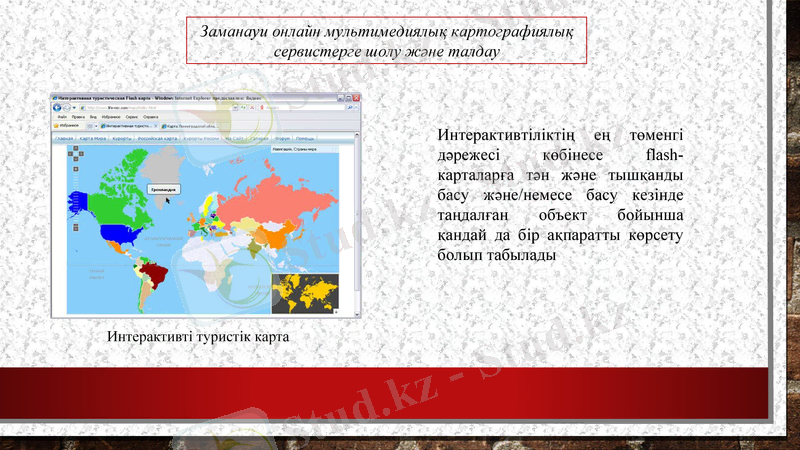The image size is (800, 450).
Task: Open the Карта Мира site link
Action: pyautogui.click(x=93, y=139)
